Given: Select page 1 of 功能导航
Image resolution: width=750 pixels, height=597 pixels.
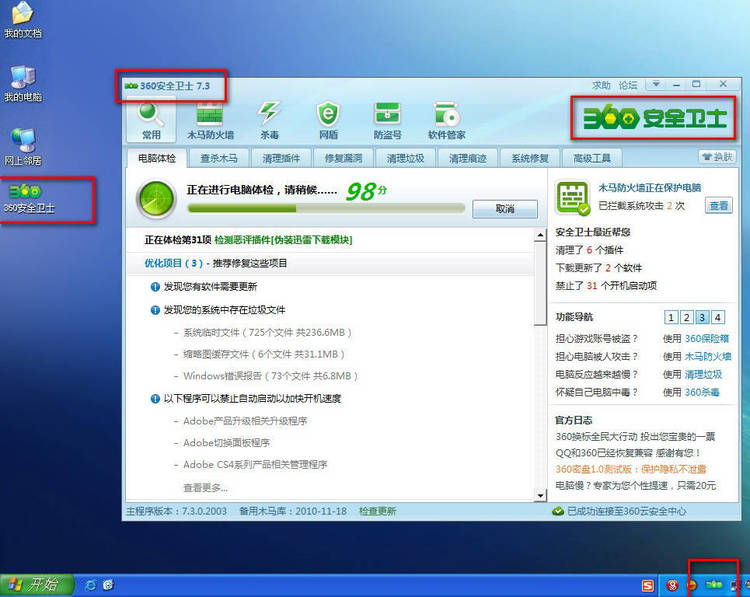Looking at the screenshot, I should 671,317.
